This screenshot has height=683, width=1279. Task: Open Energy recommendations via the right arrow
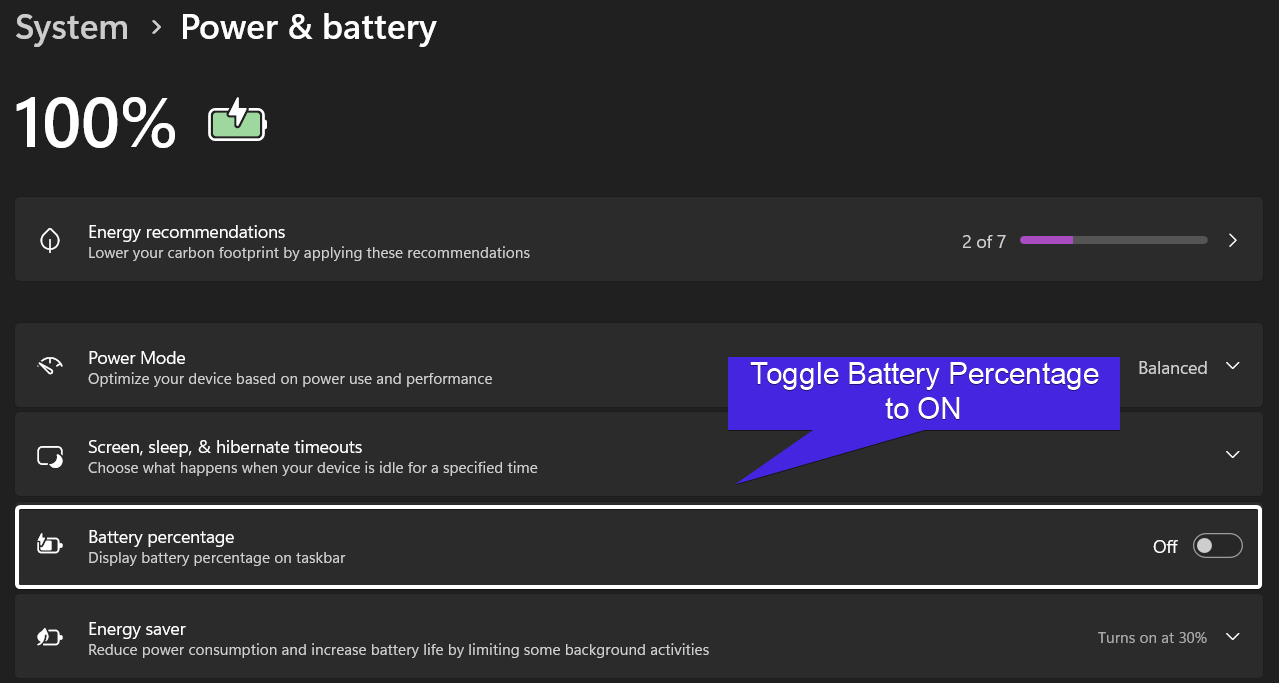click(1232, 239)
